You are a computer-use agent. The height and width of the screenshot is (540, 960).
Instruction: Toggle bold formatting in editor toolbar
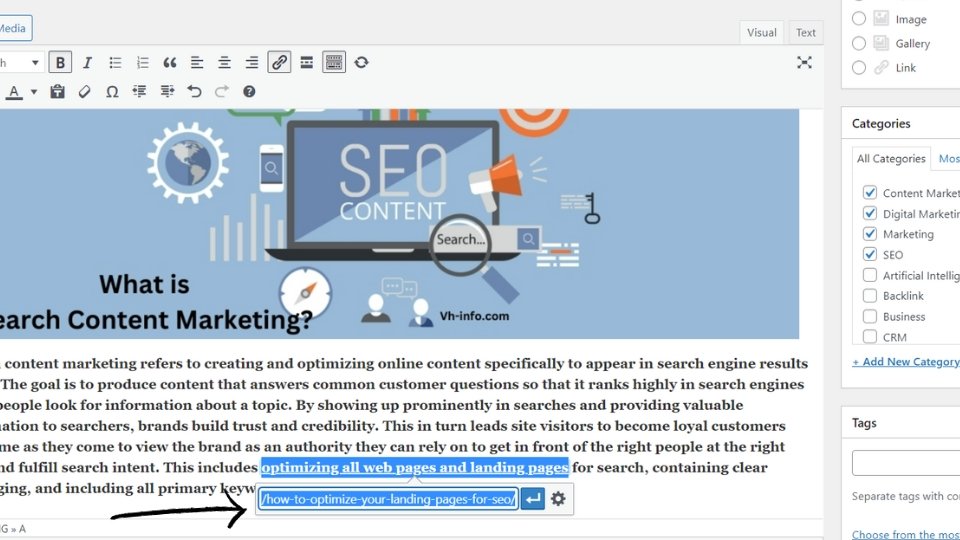tap(60, 62)
